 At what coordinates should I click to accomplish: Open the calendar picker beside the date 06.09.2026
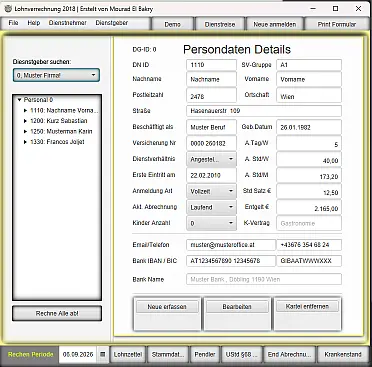103,354
